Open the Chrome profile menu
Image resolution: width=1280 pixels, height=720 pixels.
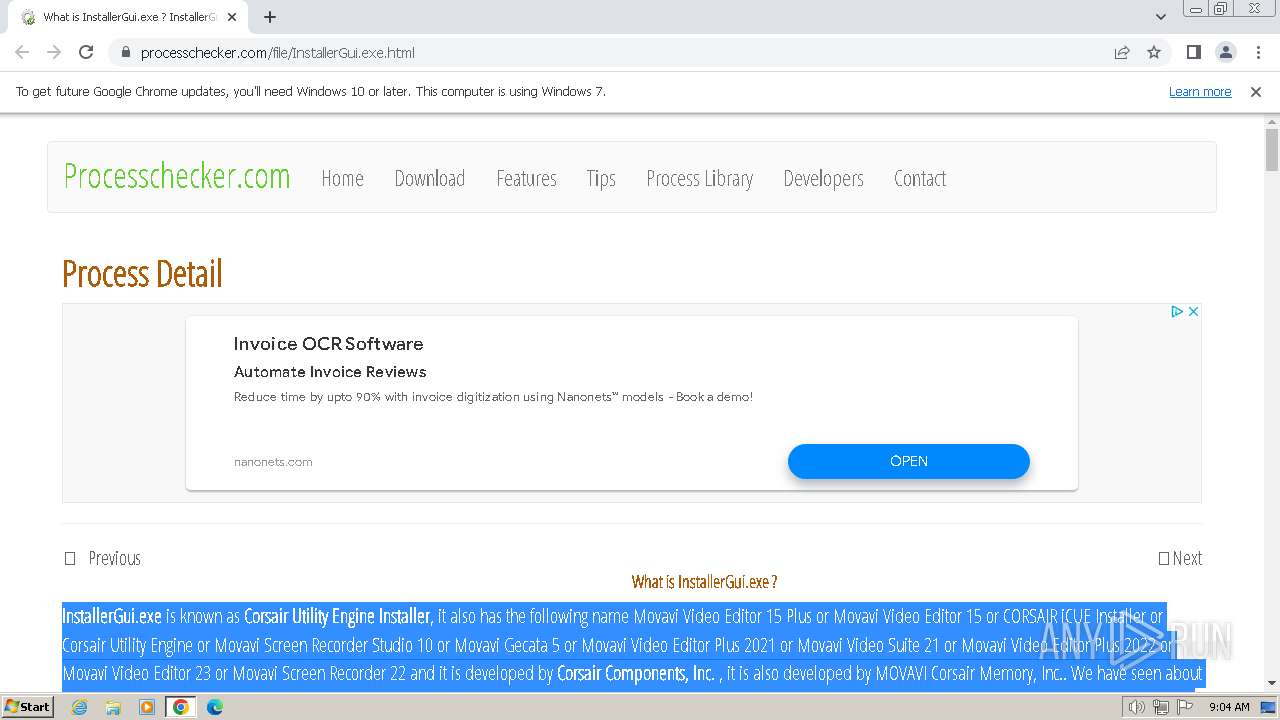(1225, 52)
